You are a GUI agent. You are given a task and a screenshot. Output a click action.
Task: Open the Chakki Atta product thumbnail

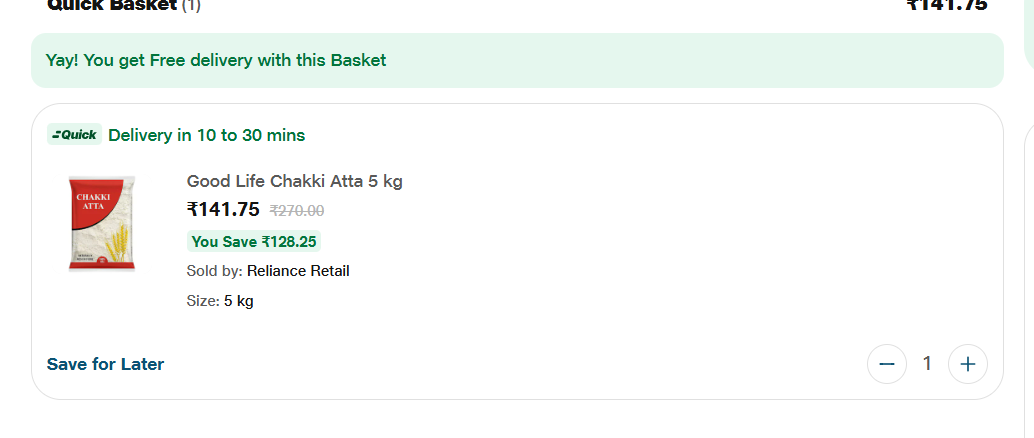pos(102,224)
